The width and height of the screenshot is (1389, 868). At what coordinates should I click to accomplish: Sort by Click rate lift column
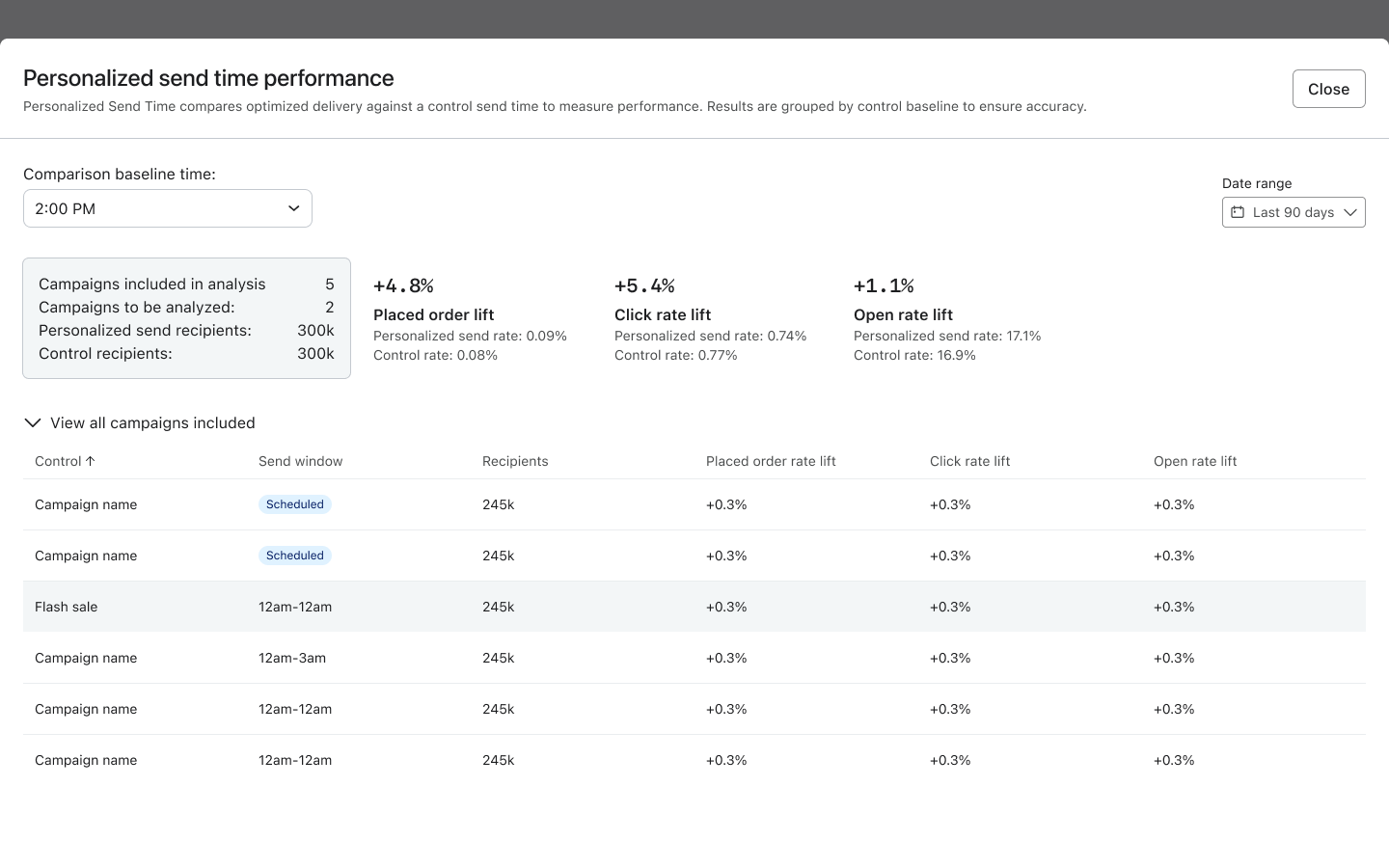click(x=969, y=461)
